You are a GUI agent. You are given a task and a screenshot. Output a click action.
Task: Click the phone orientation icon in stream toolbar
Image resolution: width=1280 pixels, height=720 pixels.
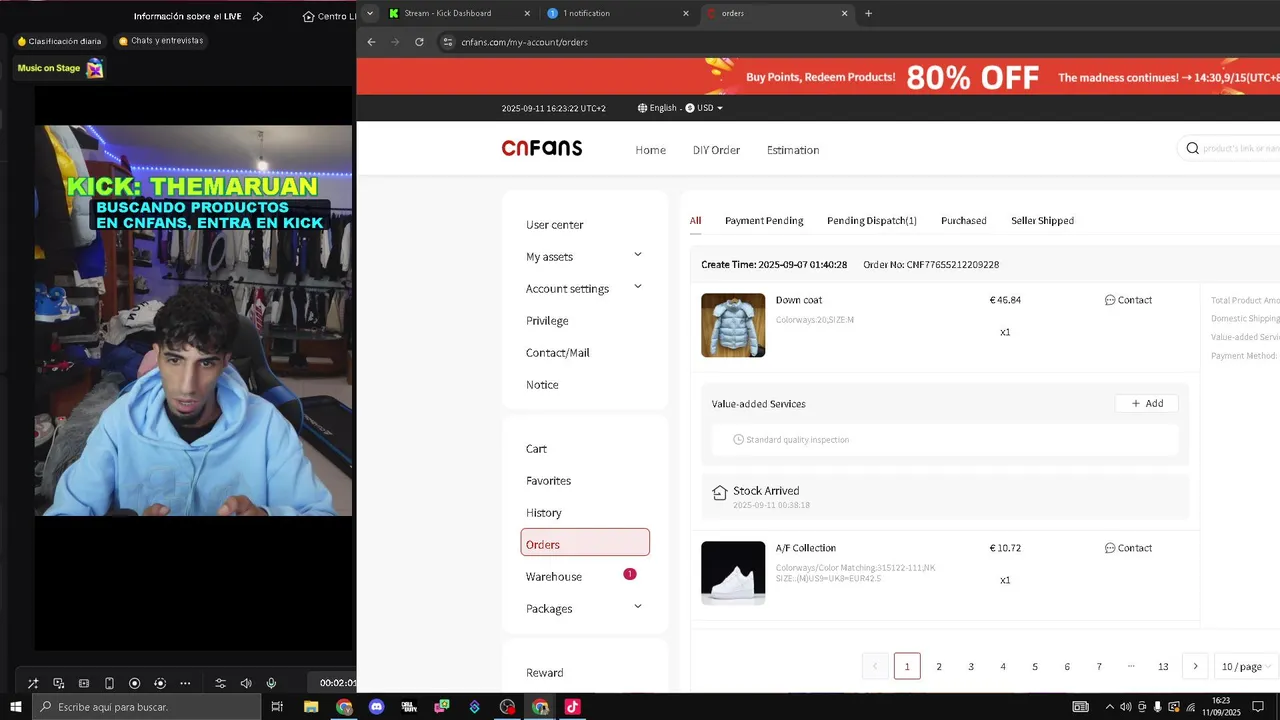coord(110,683)
